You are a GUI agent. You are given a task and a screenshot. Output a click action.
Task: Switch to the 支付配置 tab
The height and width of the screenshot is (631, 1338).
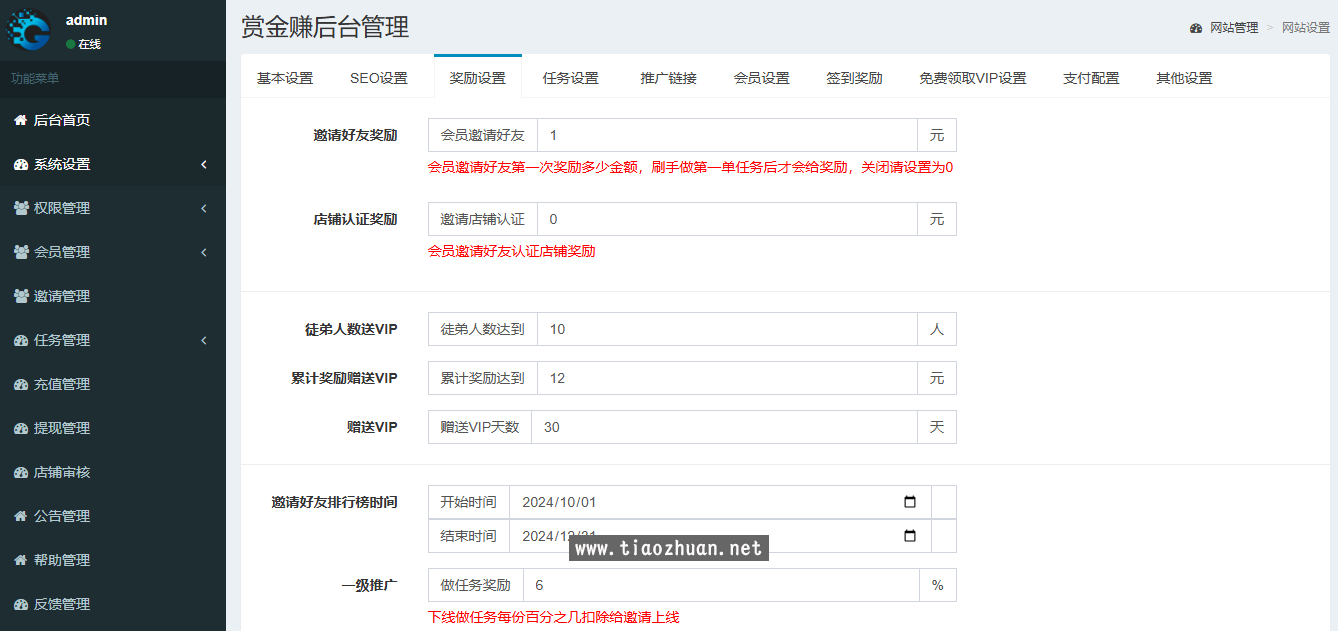1091,78
